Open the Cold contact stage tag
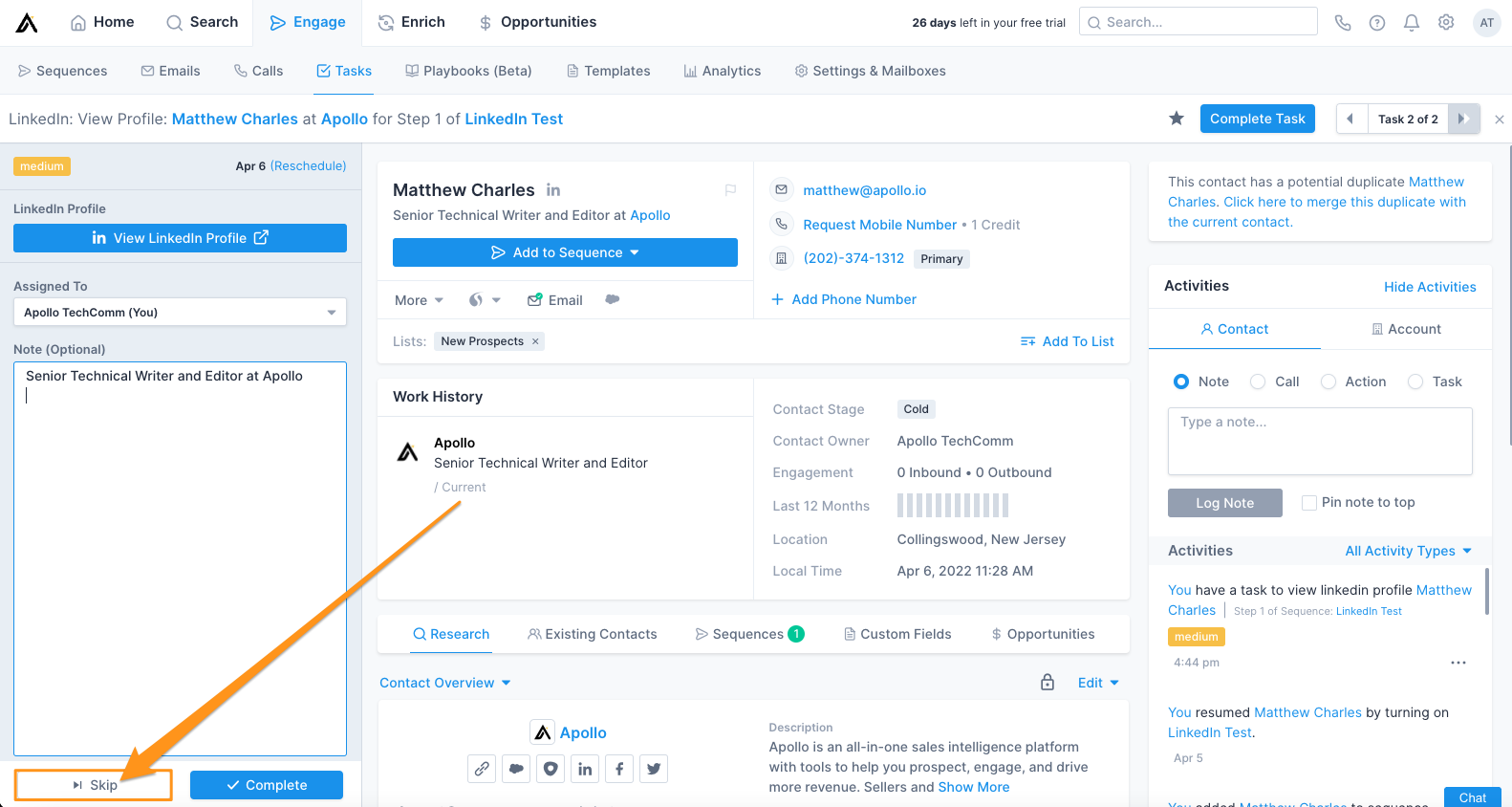 pyautogui.click(x=917, y=409)
